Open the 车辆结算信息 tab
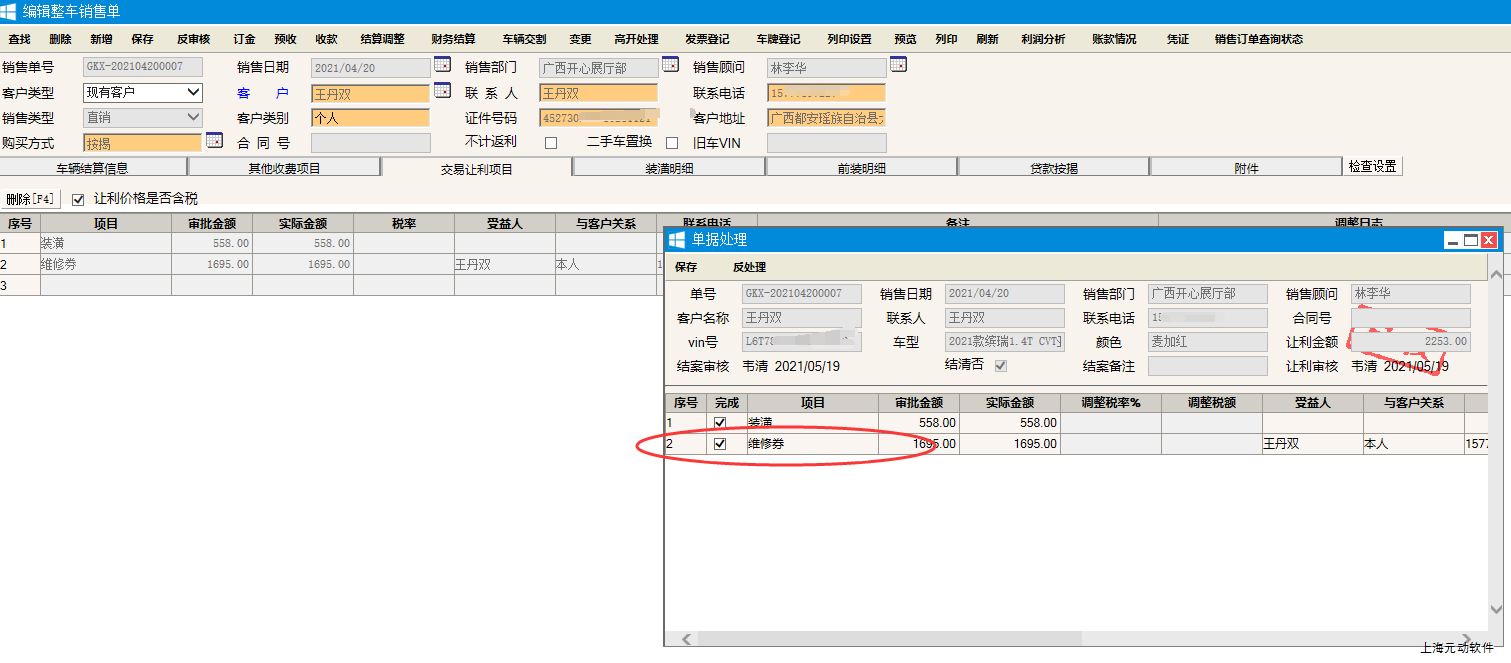The image size is (1511, 663). [92, 168]
